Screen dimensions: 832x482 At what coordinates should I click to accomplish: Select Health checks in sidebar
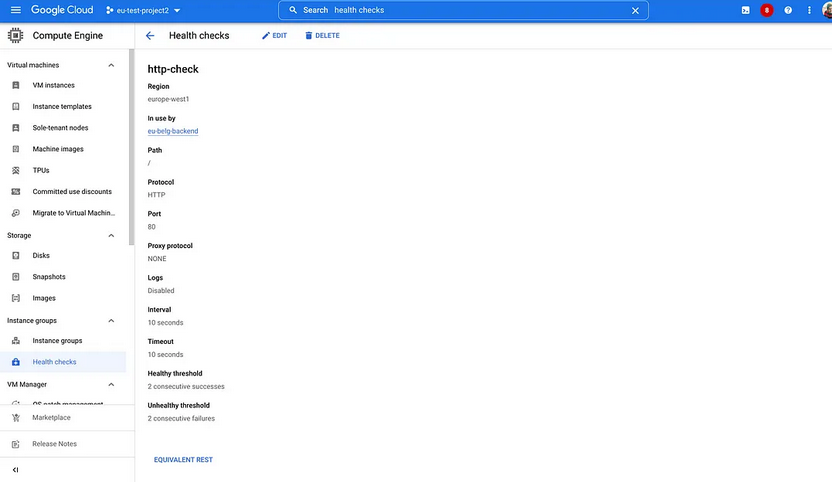click(x=63, y=362)
